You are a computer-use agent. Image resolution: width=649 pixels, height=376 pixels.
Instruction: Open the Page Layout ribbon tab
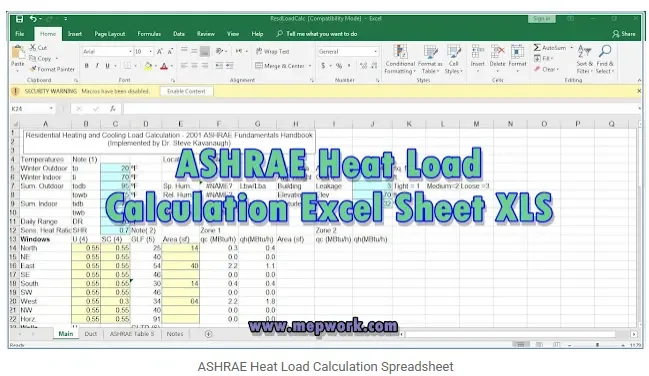pos(110,34)
